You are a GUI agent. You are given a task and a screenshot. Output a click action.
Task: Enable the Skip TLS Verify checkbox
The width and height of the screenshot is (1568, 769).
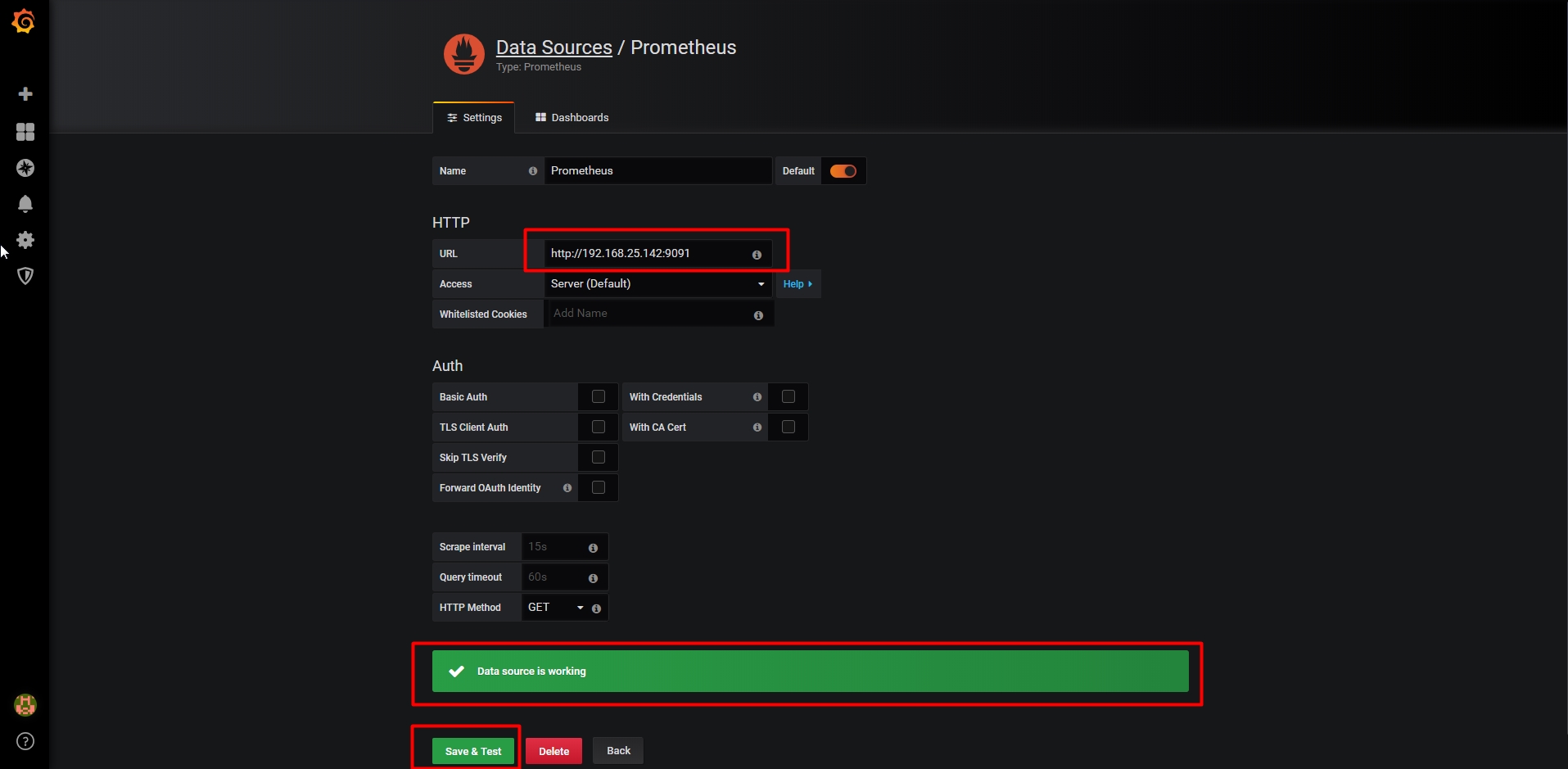pyautogui.click(x=599, y=457)
